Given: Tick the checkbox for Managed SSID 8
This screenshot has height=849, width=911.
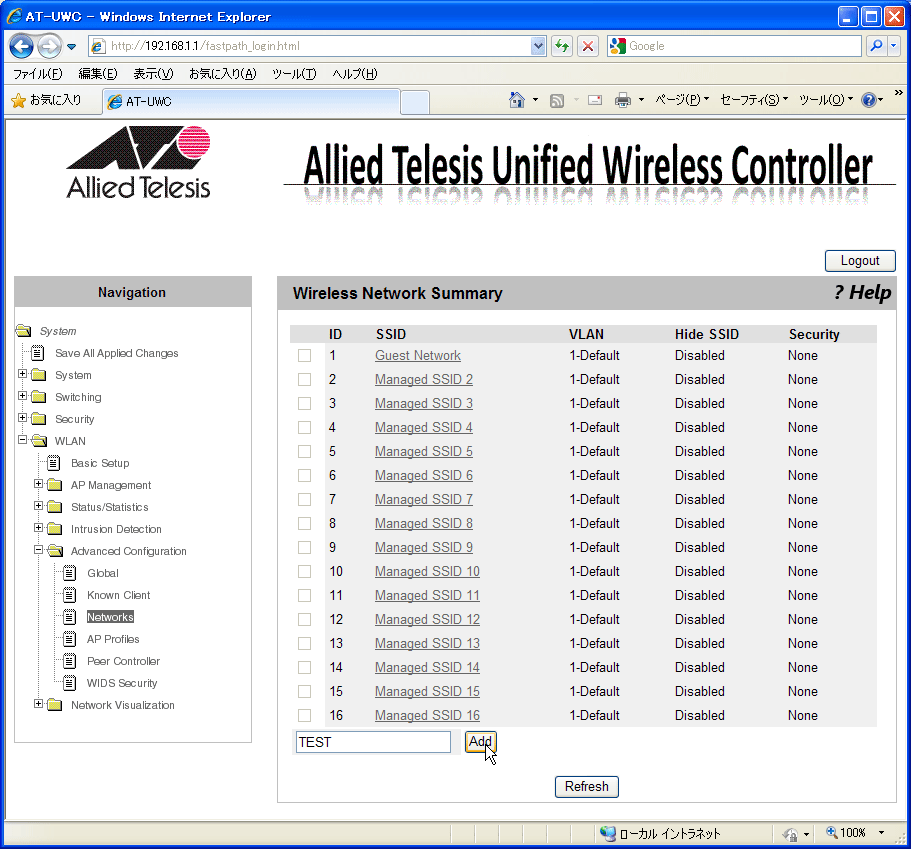Looking at the screenshot, I should pyautogui.click(x=304, y=524).
